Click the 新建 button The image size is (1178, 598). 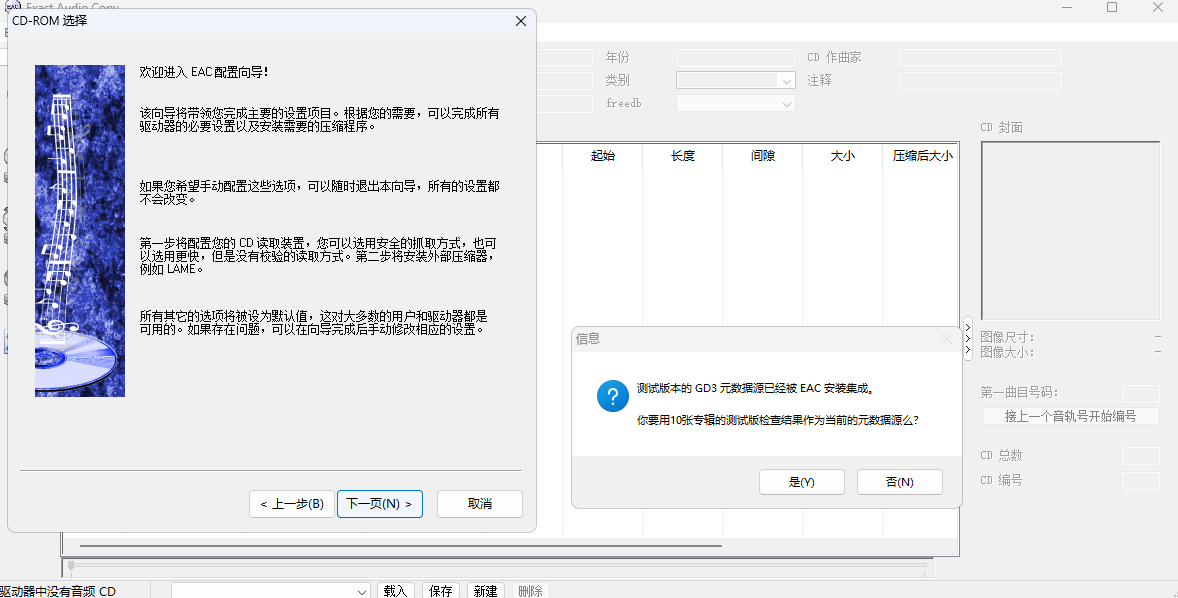coord(485,590)
